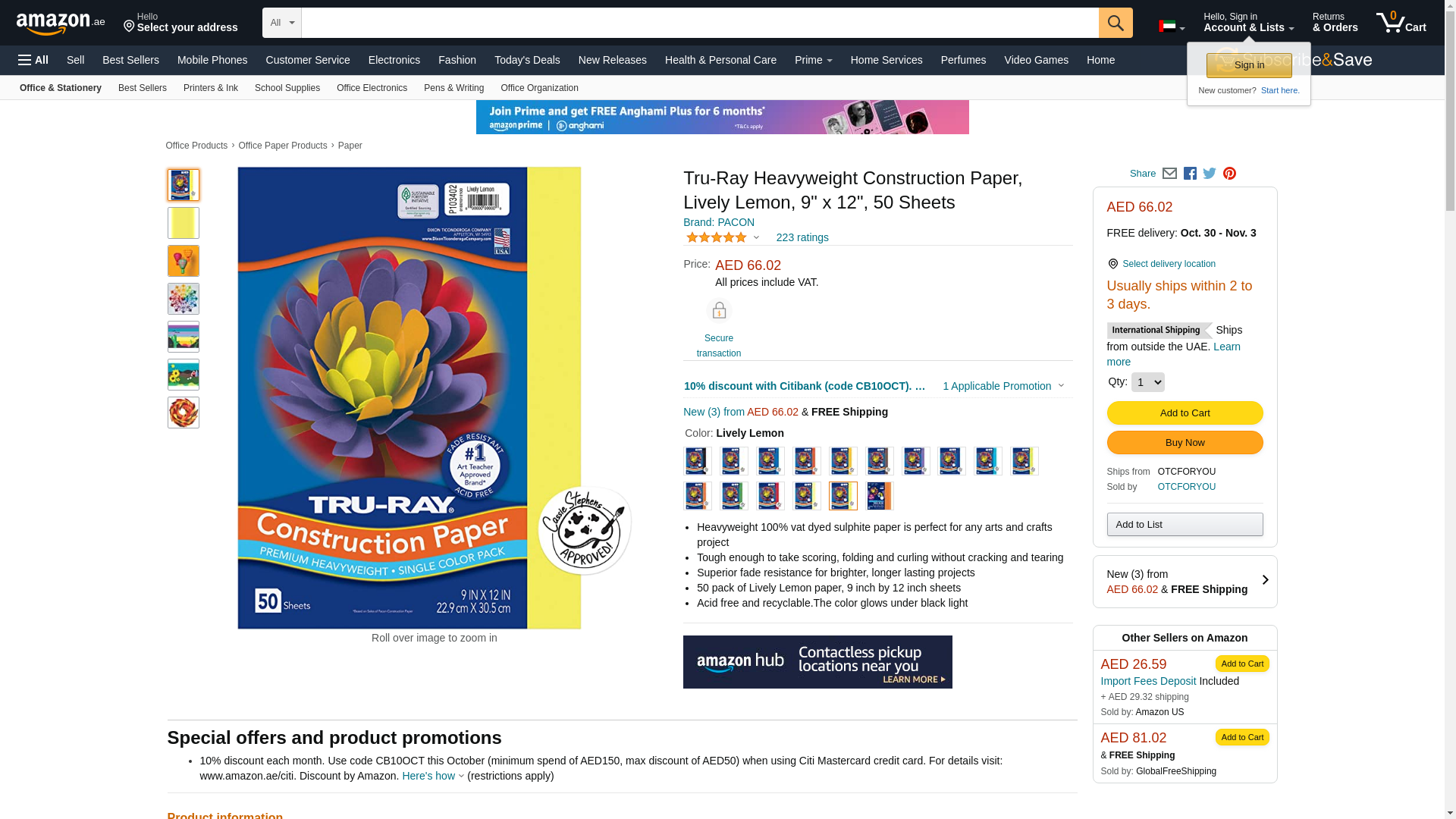Click the search magnifier button

(x=1116, y=23)
